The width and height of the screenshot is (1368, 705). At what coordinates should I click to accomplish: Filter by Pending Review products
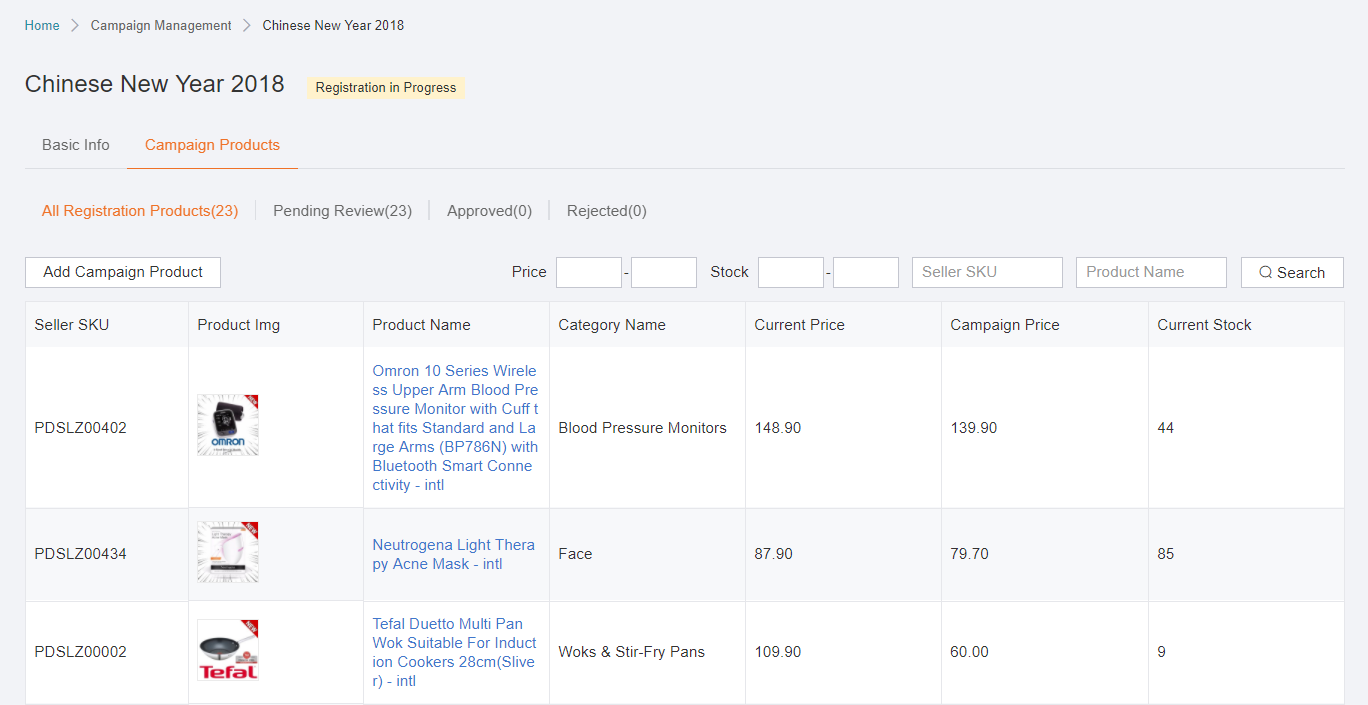click(x=342, y=211)
